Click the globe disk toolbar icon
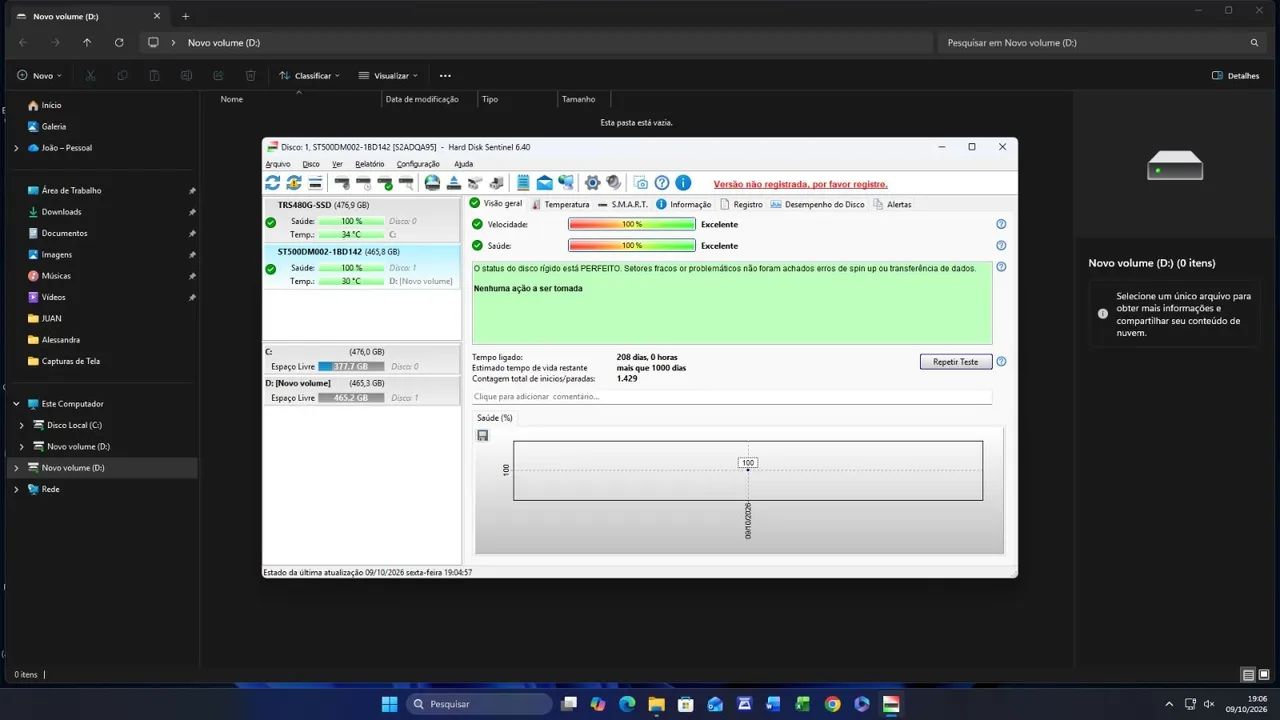This screenshot has width=1280, height=720. (x=432, y=183)
